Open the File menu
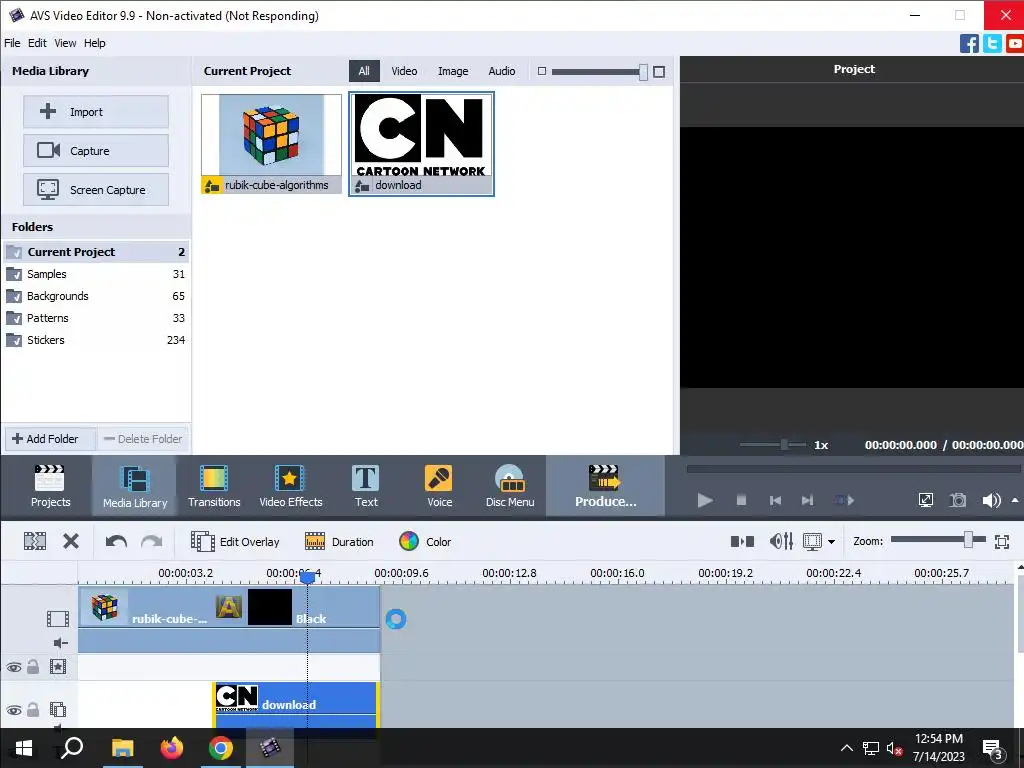 pyautogui.click(x=12, y=43)
